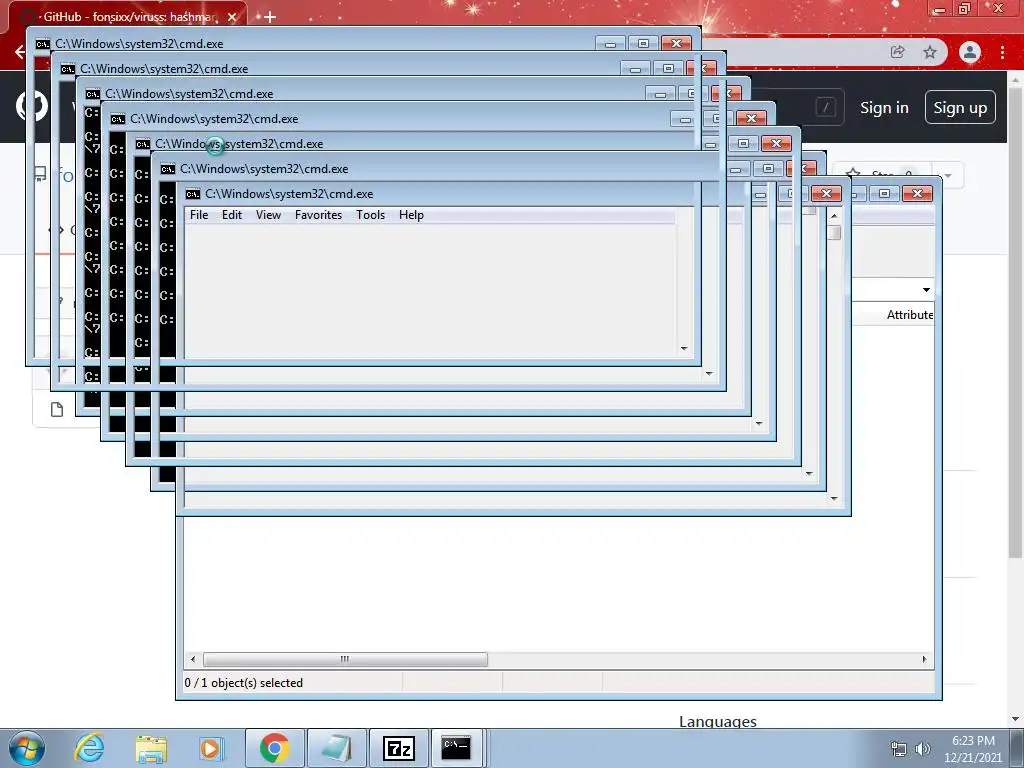Viewport: 1024px width, 768px height.
Task: Bookmark the page with the star icon
Action: coord(930,52)
